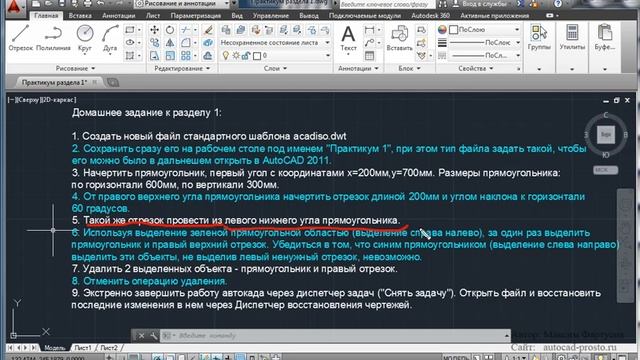Activate the Mirror tool
Viewport: 640px width, 360px height.
pyautogui.click(x=170, y=42)
